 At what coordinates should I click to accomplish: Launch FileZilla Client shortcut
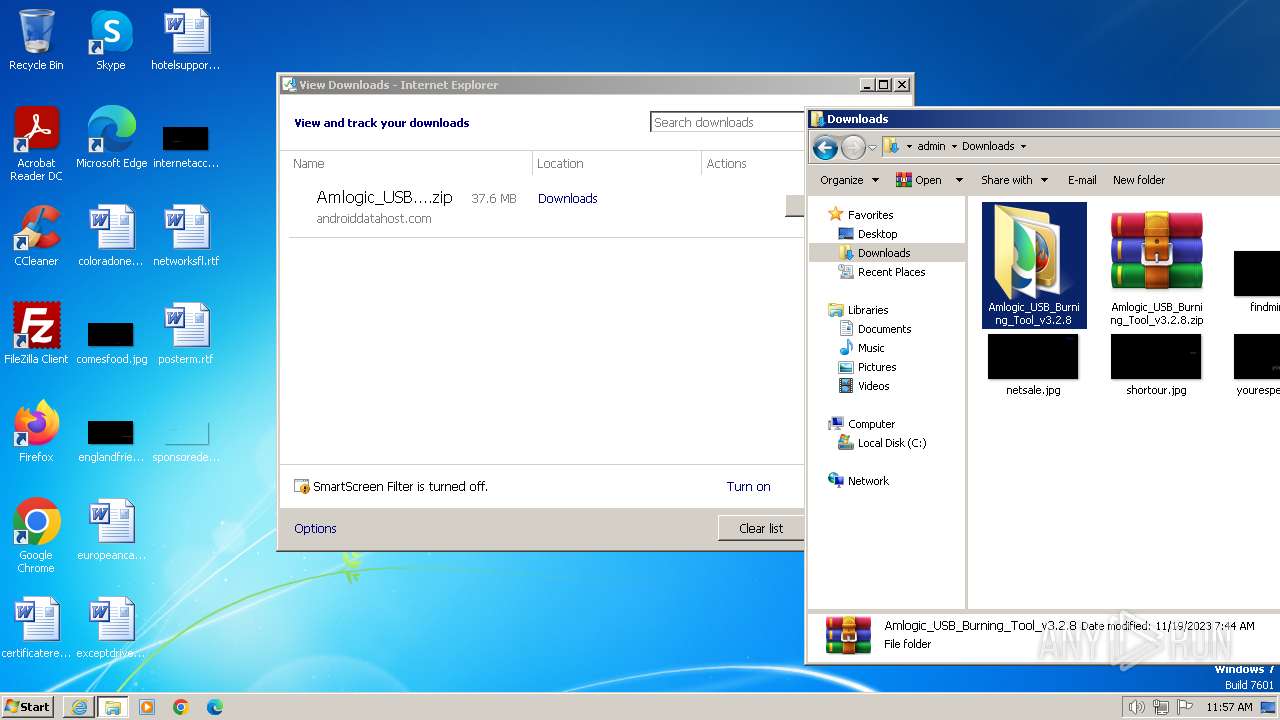36,334
